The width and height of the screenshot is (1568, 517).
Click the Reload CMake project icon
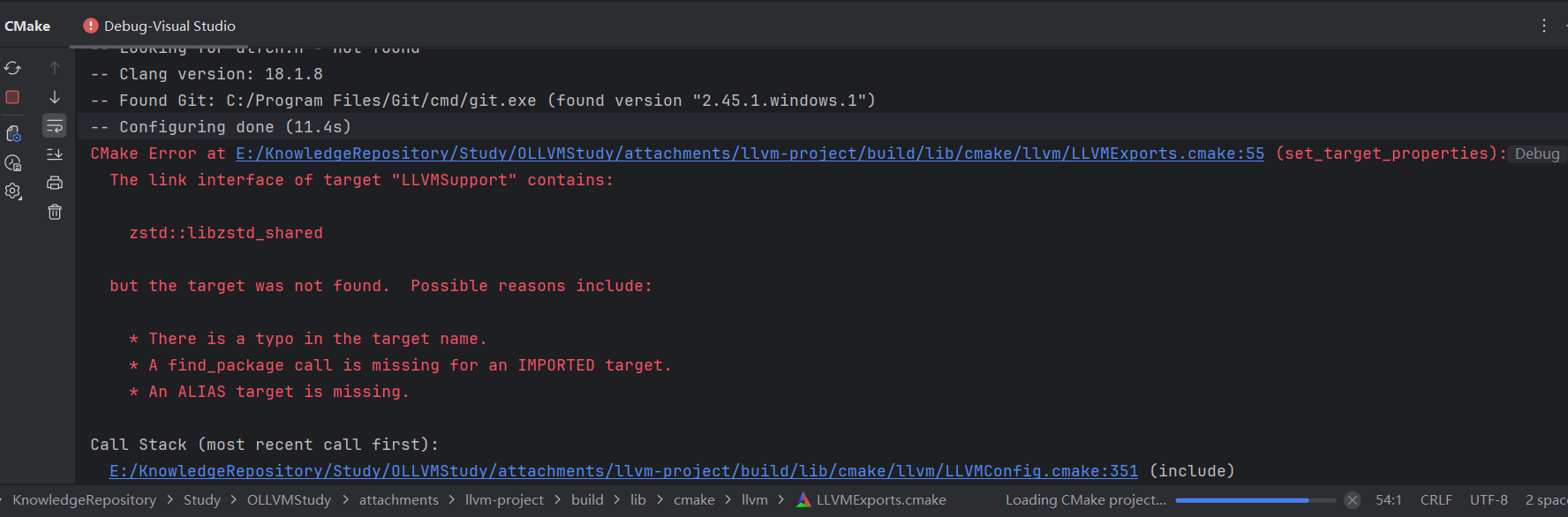[x=12, y=68]
